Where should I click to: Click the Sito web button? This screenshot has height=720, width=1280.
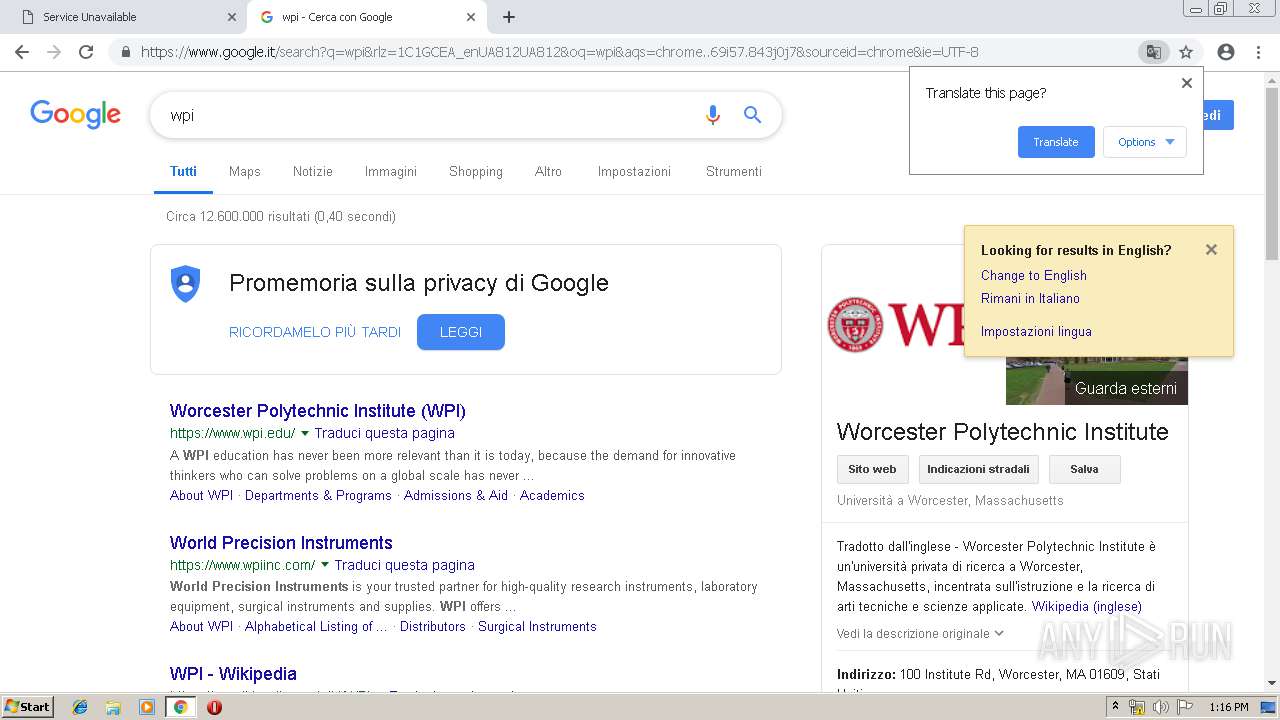coord(872,469)
